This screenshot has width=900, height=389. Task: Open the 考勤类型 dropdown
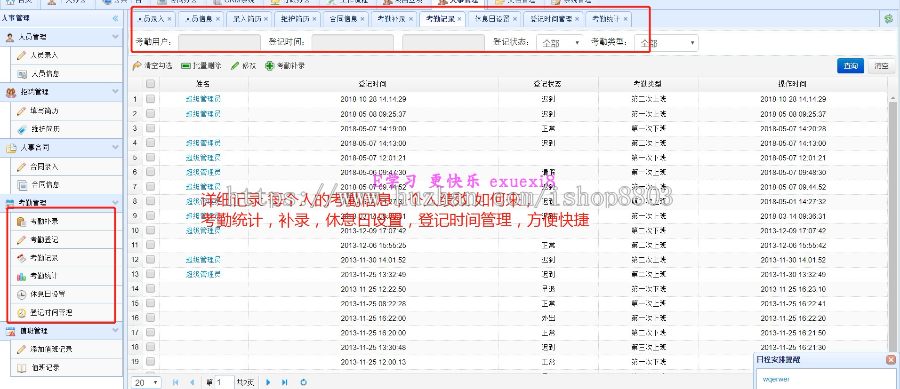point(666,42)
